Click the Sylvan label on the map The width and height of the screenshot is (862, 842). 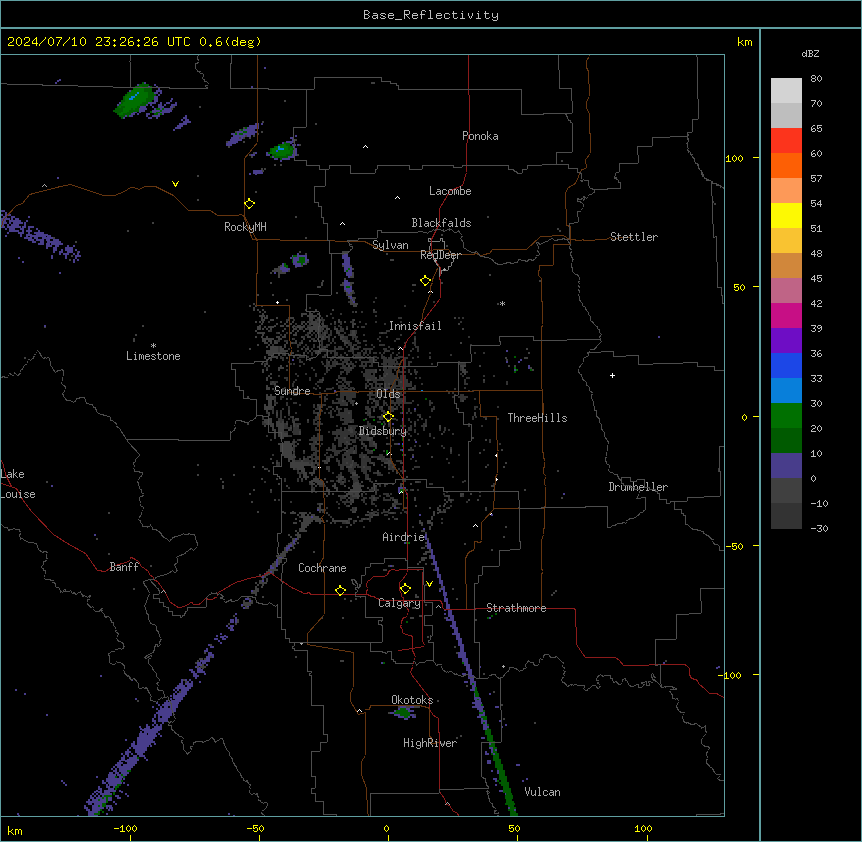(x=390, y=245)
